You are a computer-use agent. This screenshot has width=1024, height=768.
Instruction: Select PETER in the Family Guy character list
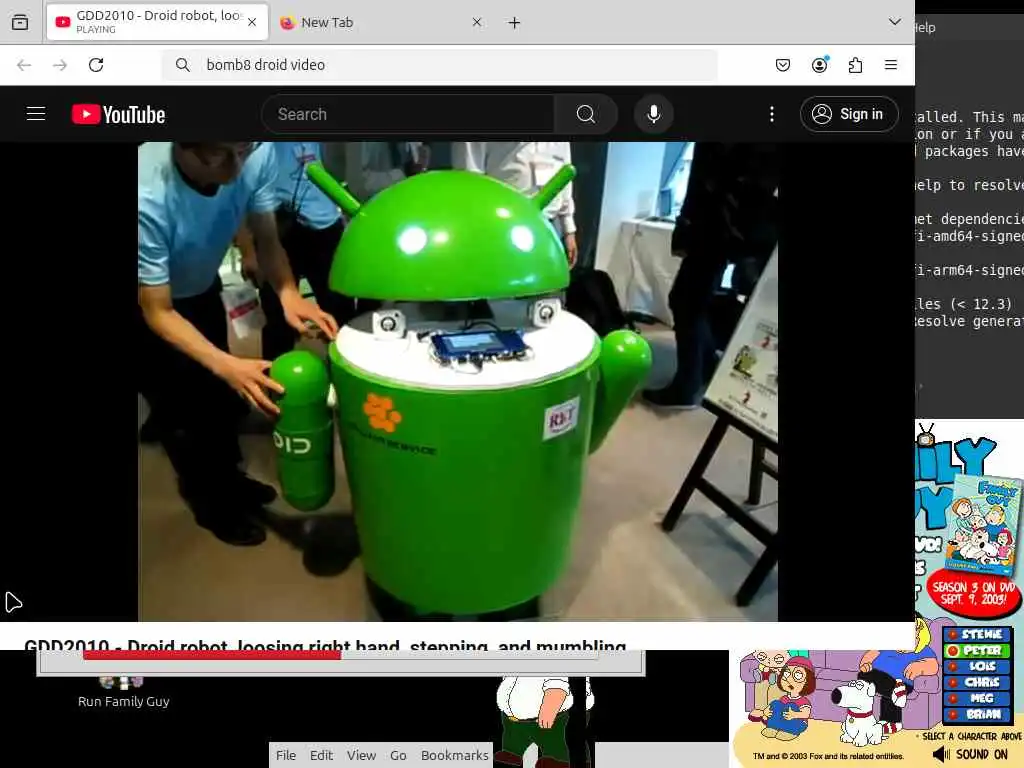coord(978,650)
